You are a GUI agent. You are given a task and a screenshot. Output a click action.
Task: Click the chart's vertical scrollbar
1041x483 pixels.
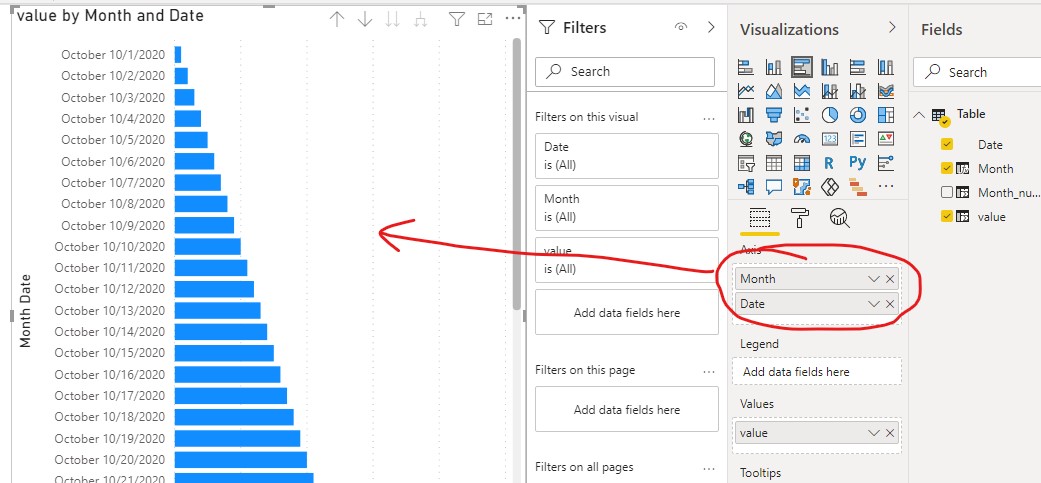[x=517, y=174]
